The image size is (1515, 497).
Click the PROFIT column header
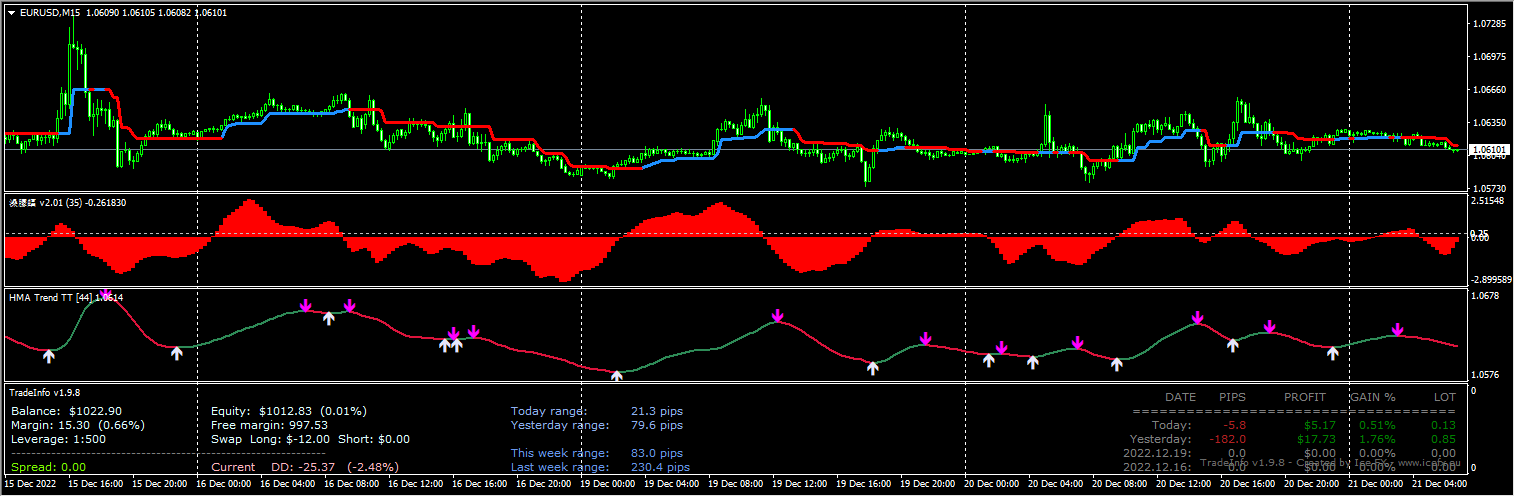click(1305, 397)
